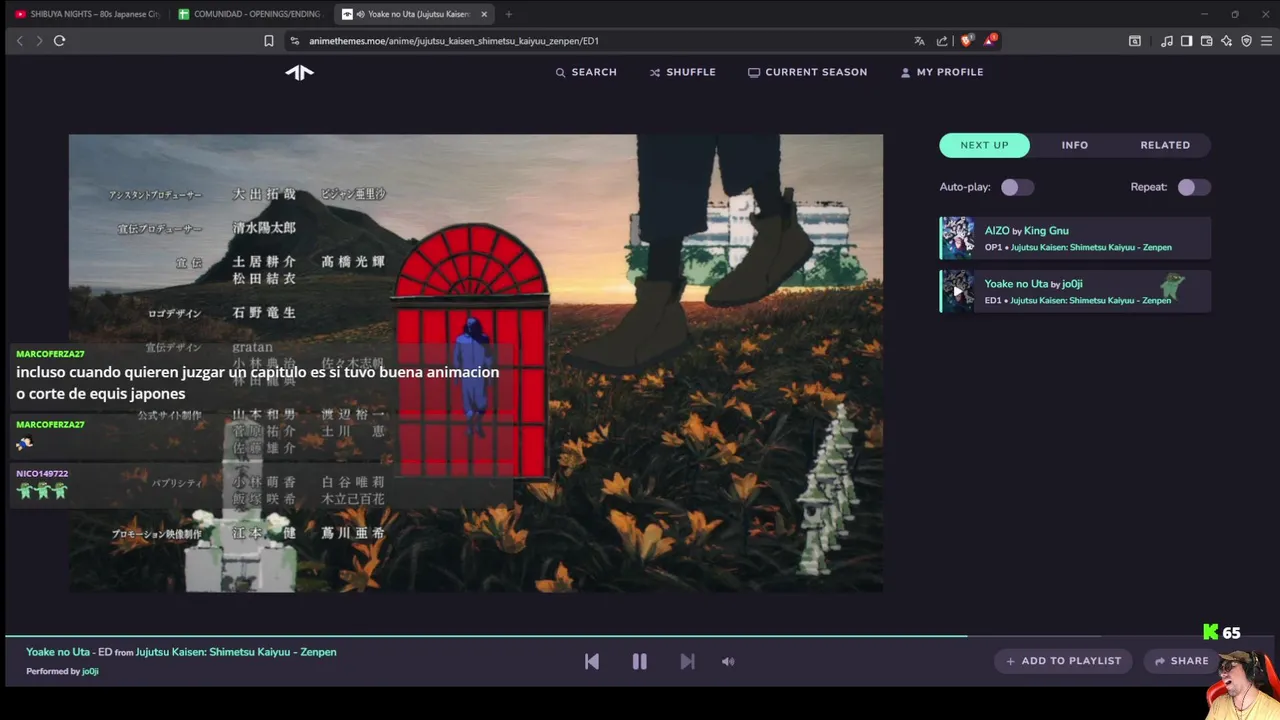Open jo0ji artist link in playlist

pos(1072,284)
